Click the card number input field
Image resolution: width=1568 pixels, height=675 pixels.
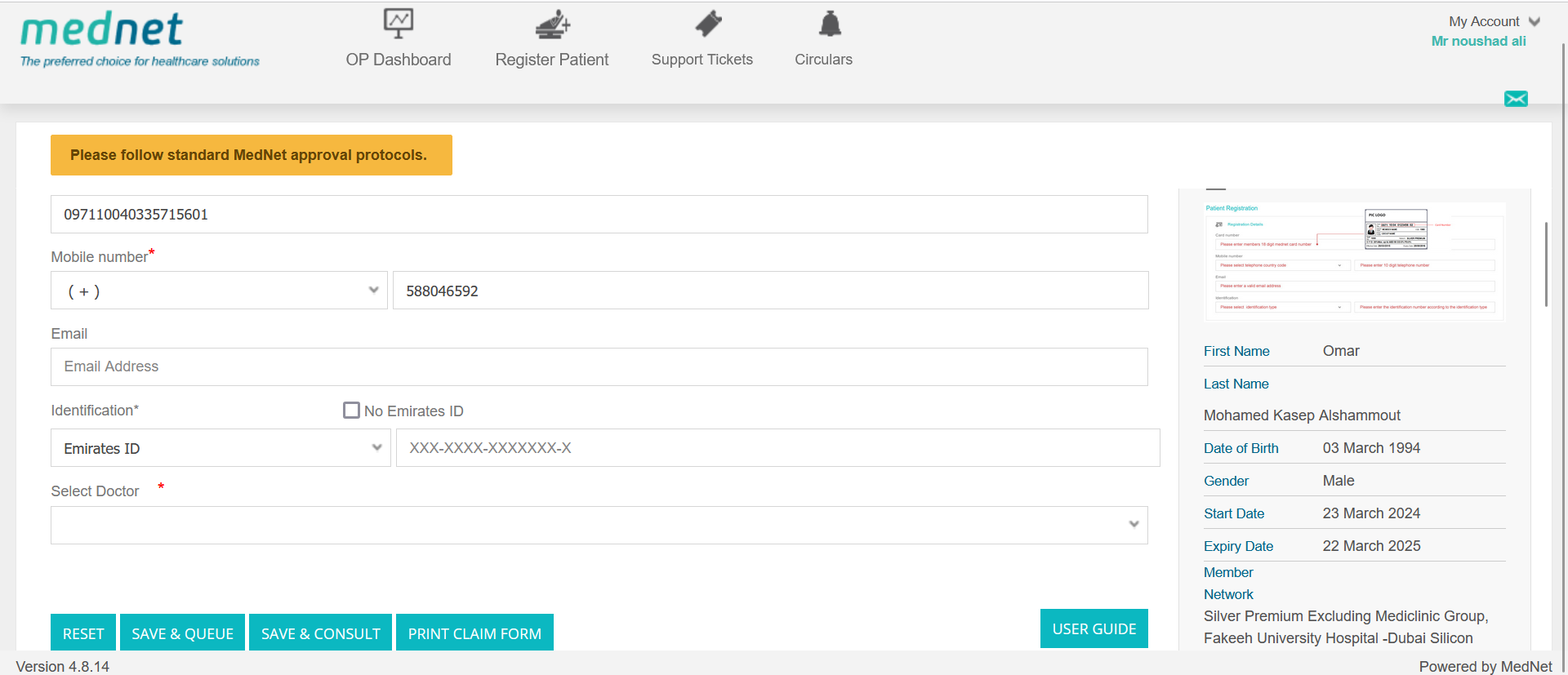point(599,214)
